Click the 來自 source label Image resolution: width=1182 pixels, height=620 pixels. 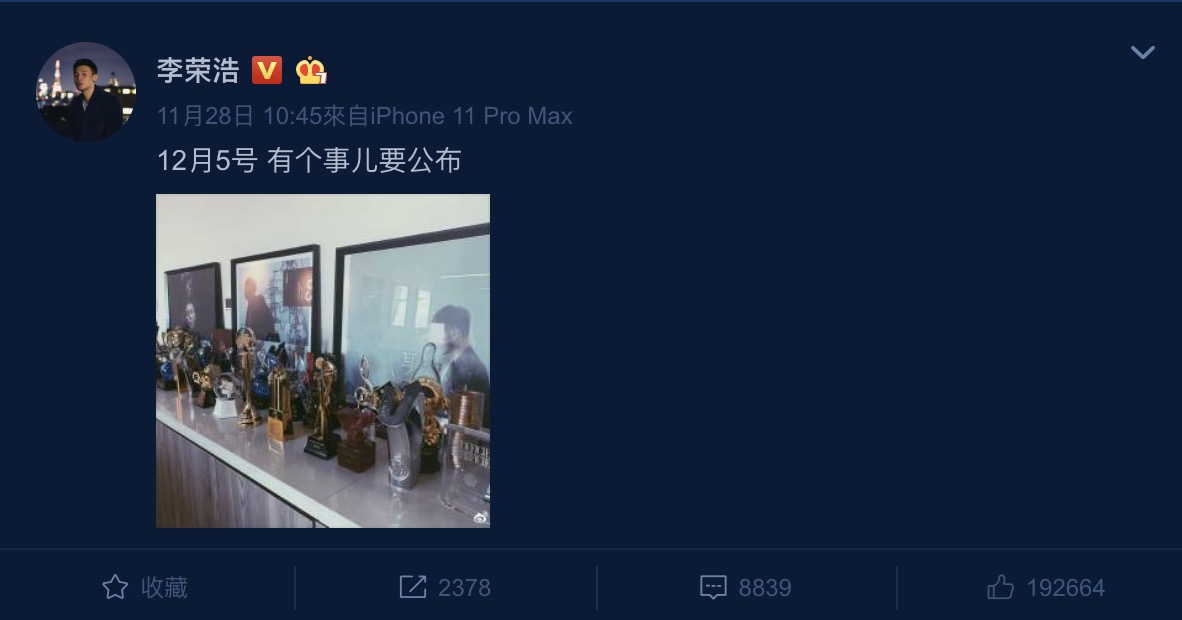346,116
